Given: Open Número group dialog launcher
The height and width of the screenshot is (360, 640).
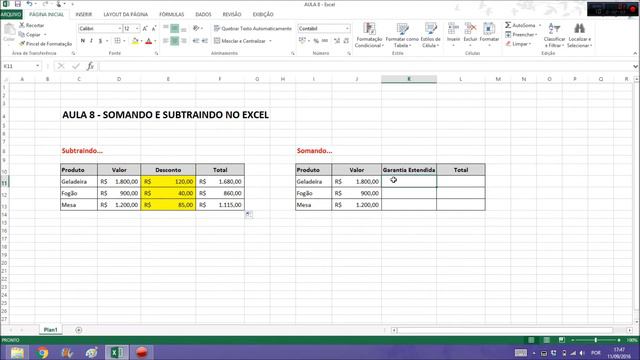Looking at the screenshot, I should (349, 53).
